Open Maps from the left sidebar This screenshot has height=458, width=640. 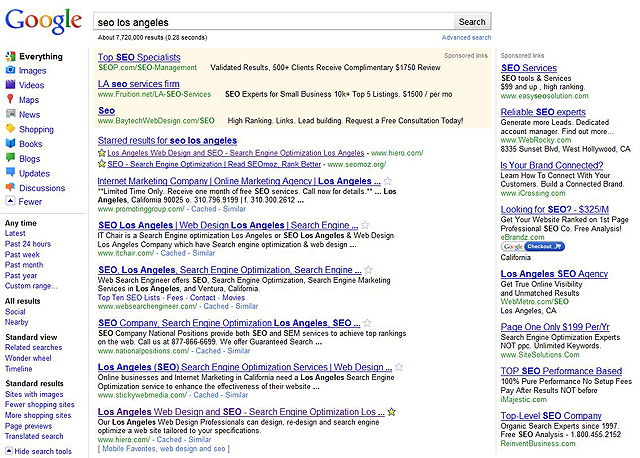pyautogui.click(x=28, y=100)
